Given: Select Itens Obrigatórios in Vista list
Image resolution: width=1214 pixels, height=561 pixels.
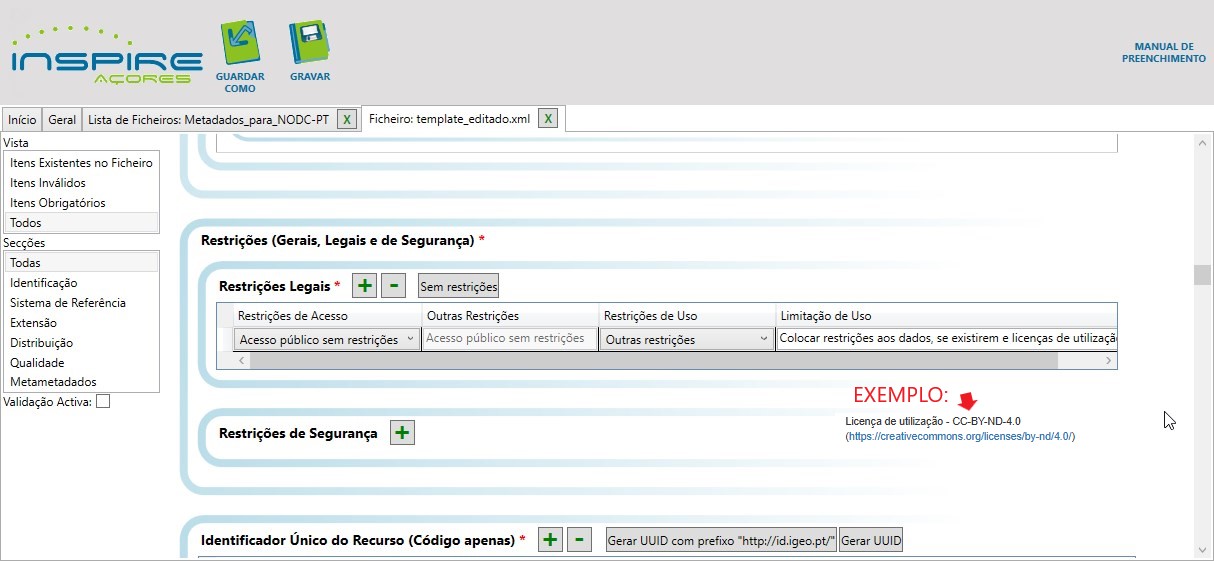Looking at the screenshot, I should (58, 203).
